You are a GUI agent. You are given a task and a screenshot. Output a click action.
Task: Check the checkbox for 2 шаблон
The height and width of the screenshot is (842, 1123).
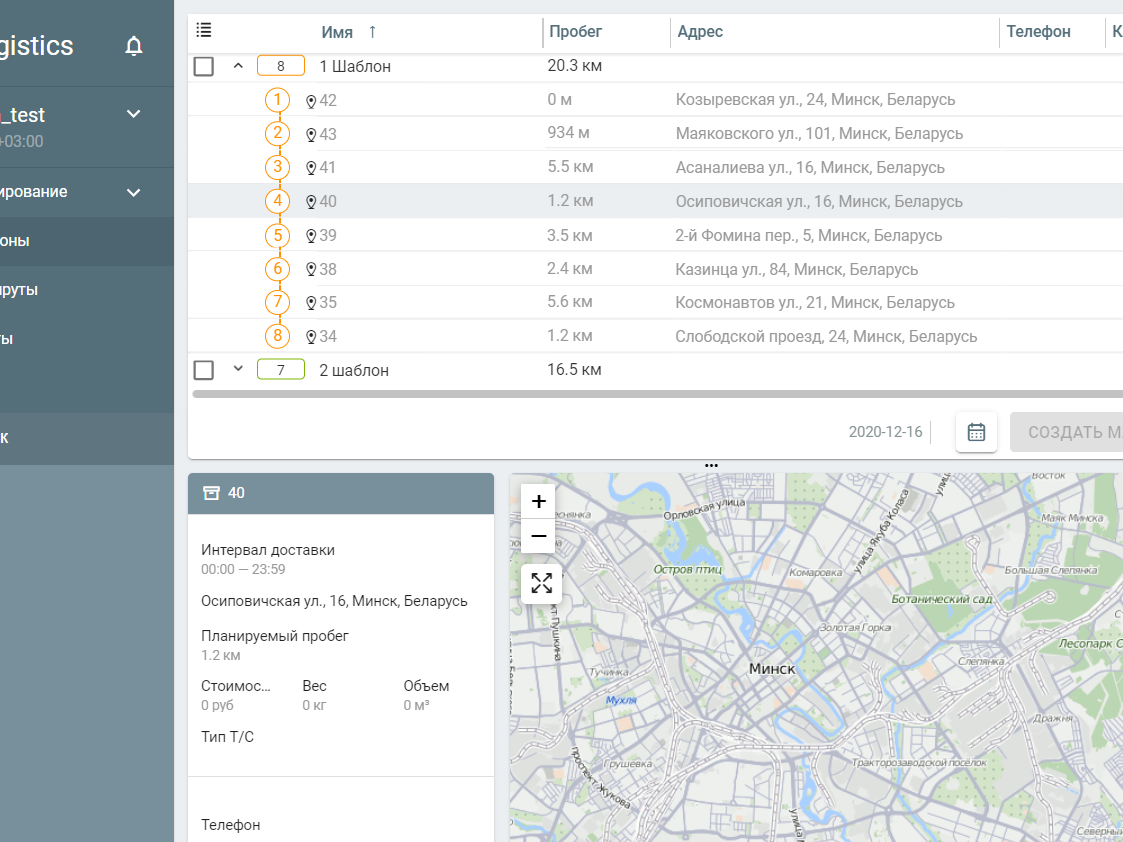tap(203, 369)
